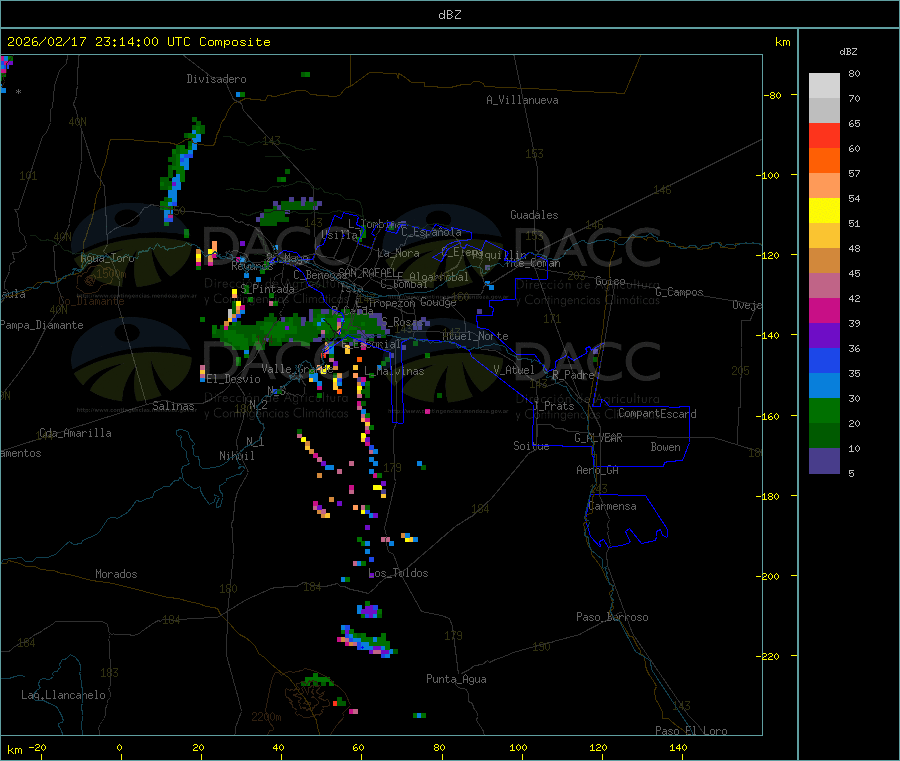This screenshot has height=761, width=900.
Task: Select the purple 39 dBZ color swatch
Action: click(824, 336)
